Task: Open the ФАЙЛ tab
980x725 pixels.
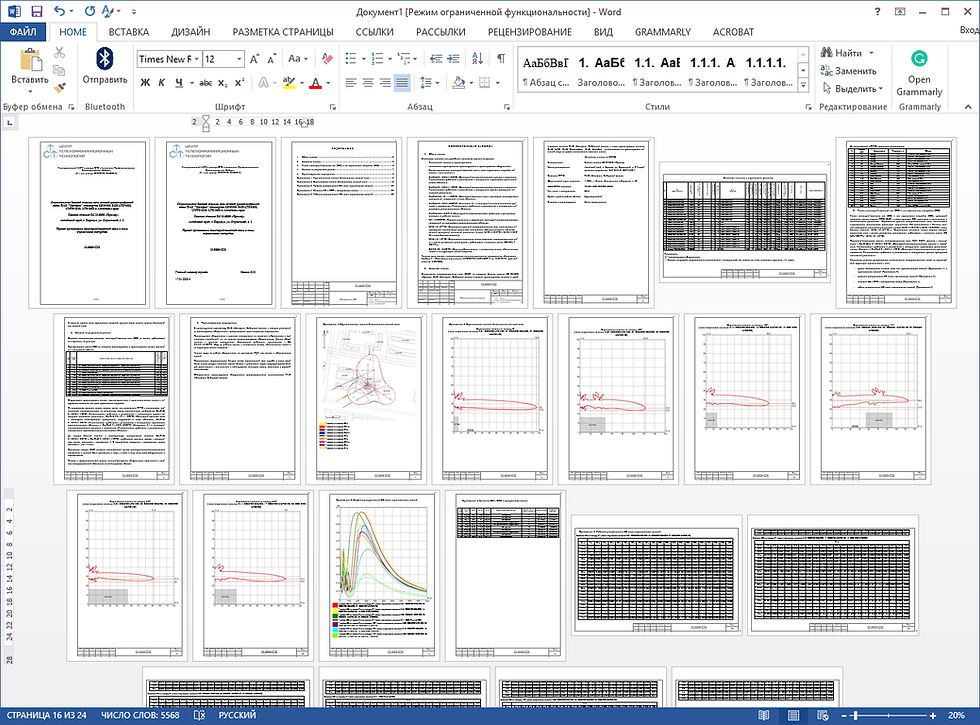Action: coord(22,32)
